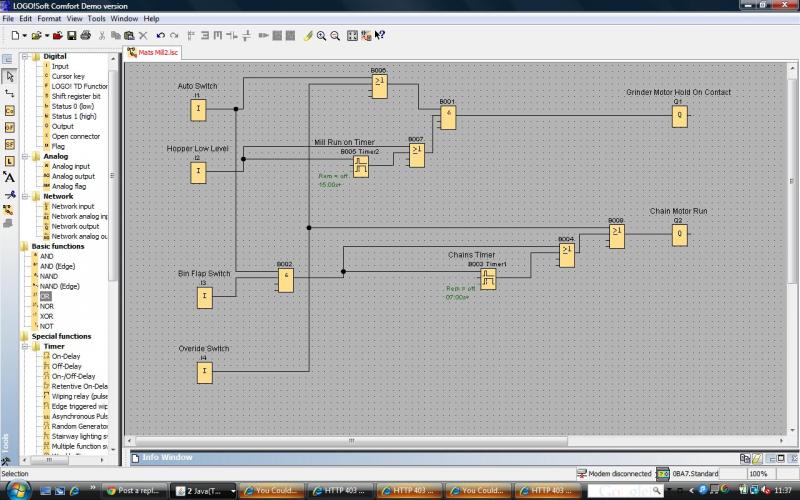Collapse the Analog folder in tree

pos(25,157)
